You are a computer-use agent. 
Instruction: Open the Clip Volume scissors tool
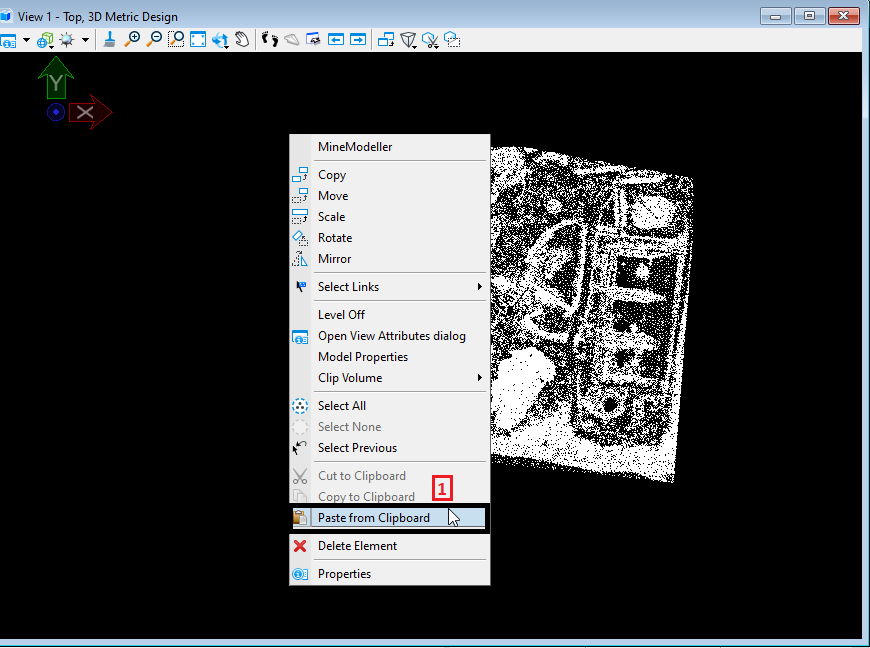(430, 40)
